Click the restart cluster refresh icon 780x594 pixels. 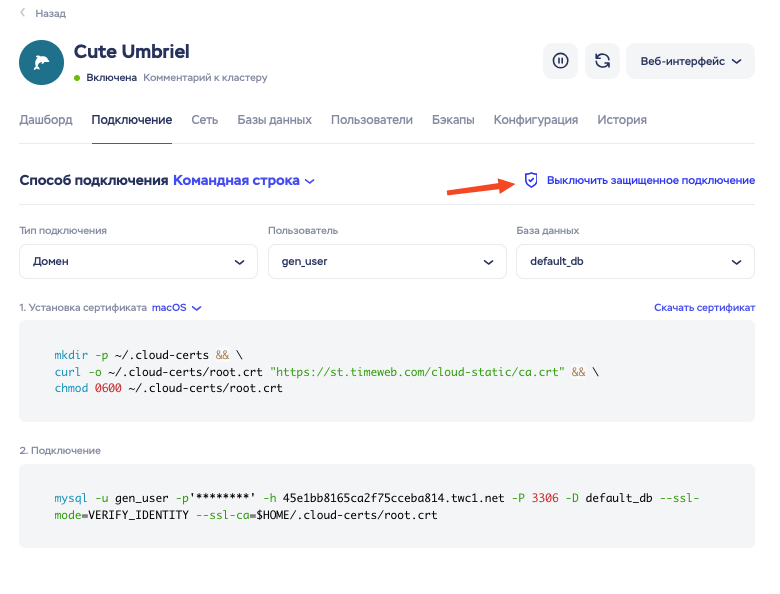point(602,61)
